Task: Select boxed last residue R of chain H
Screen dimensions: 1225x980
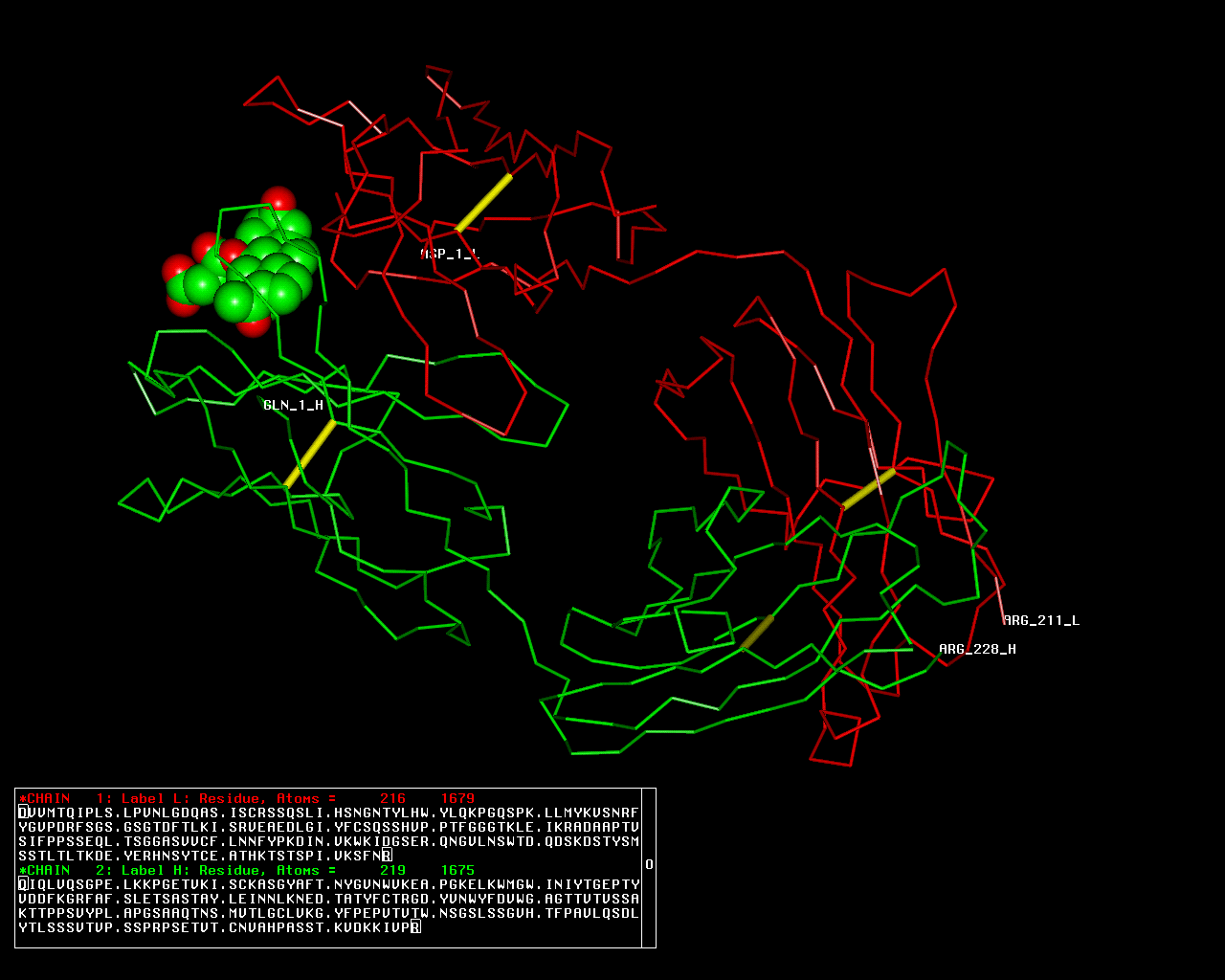Action: click(x=415, y=927)
